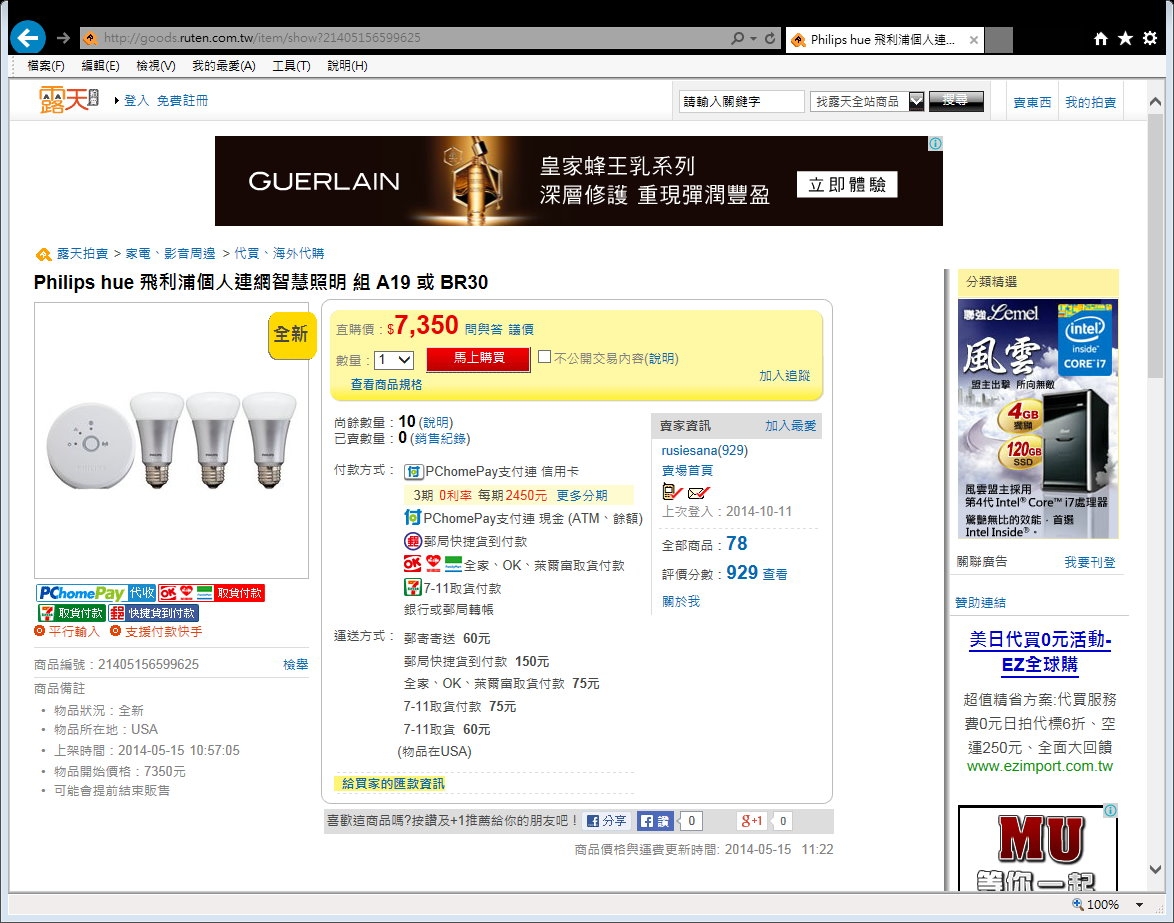The width and height of the screenshot is (1174, 923).
Task: Click the breadcrumb Ruten house icon
Action: coord(43,255)
